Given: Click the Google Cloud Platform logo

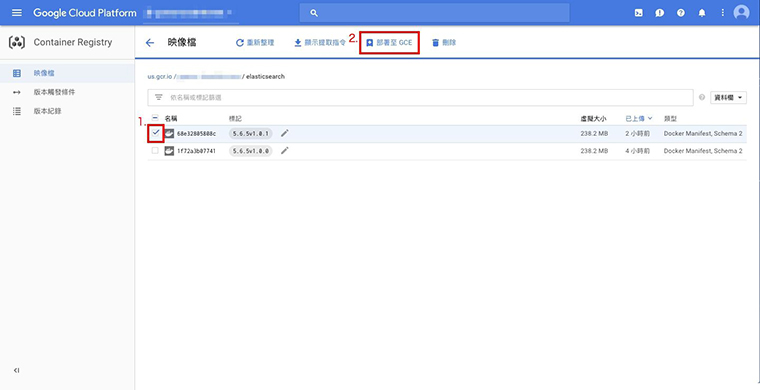Looking at the screenshot, I should pos(85,13).
